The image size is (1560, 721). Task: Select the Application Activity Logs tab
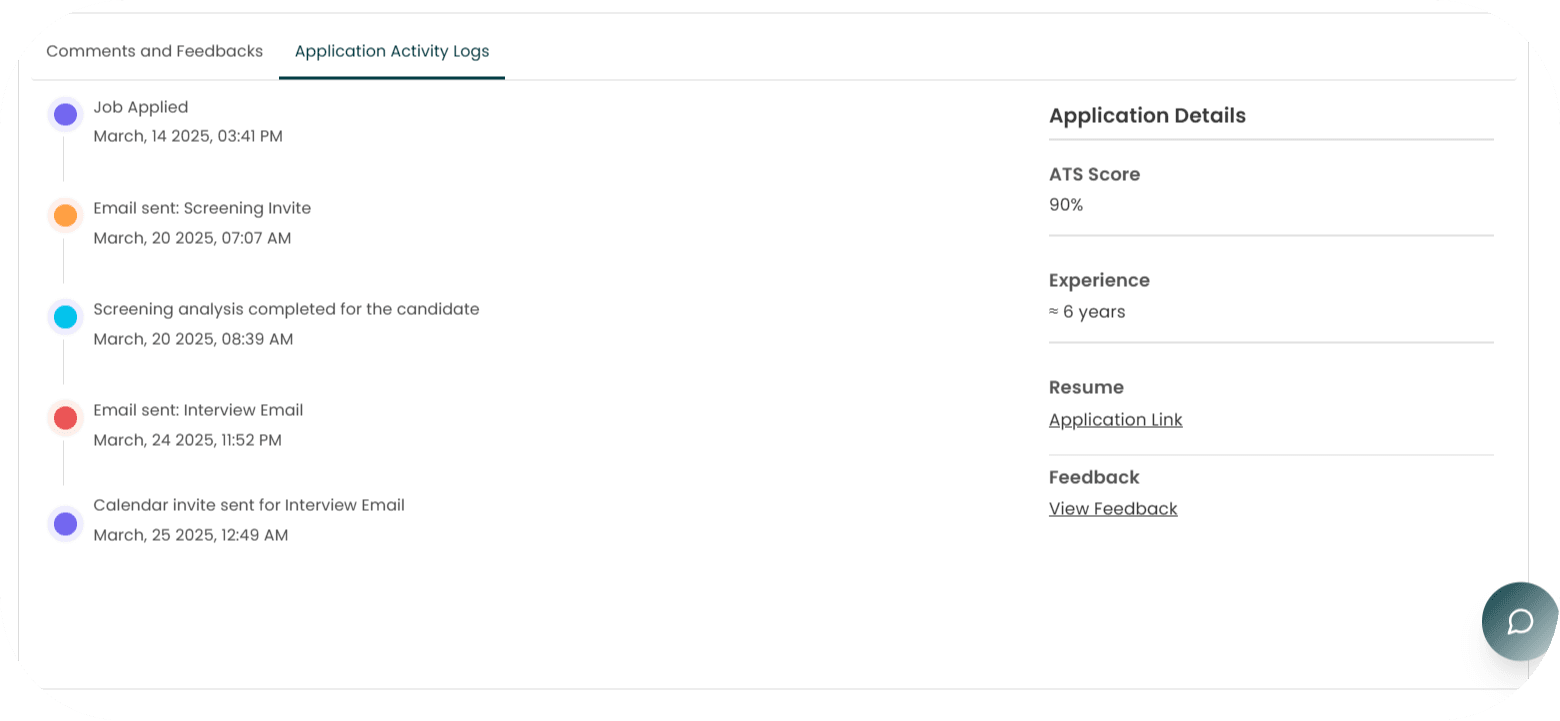(x=391, y=51)
